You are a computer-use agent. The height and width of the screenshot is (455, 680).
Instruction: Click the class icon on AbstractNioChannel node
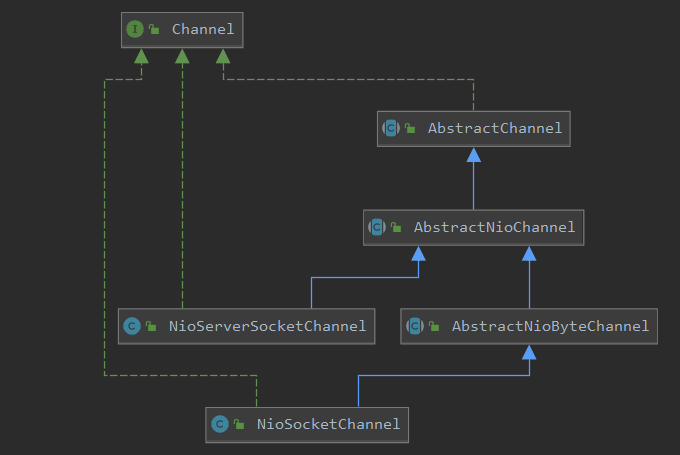tap(377, 227)
